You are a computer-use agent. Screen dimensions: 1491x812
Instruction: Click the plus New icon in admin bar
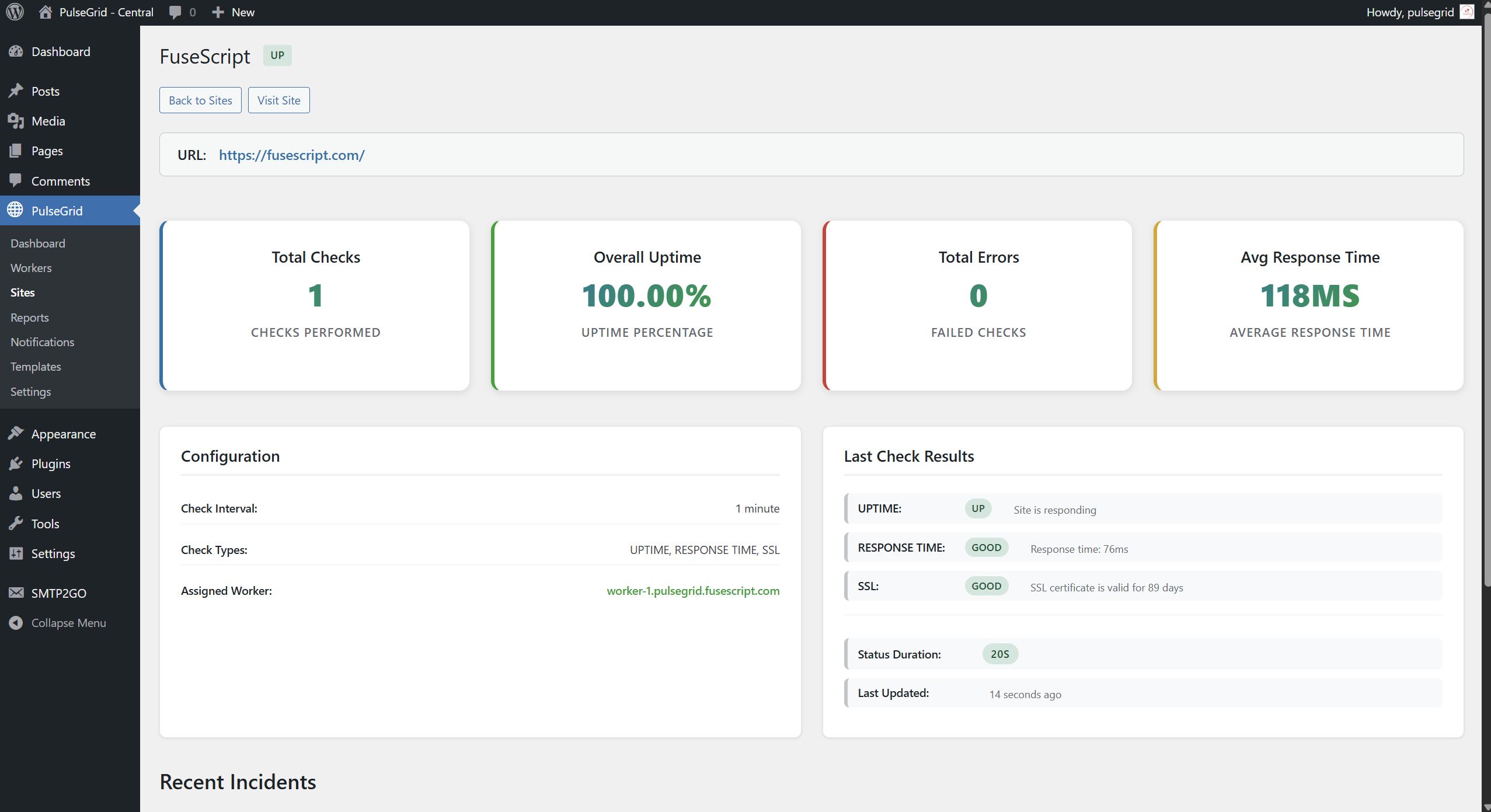point(218,12)
